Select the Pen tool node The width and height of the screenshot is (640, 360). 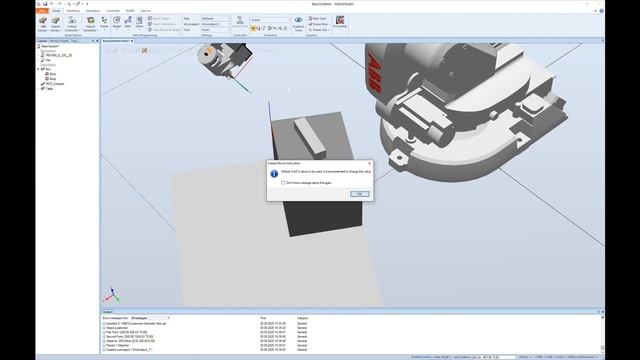click(x=46, y=60)
